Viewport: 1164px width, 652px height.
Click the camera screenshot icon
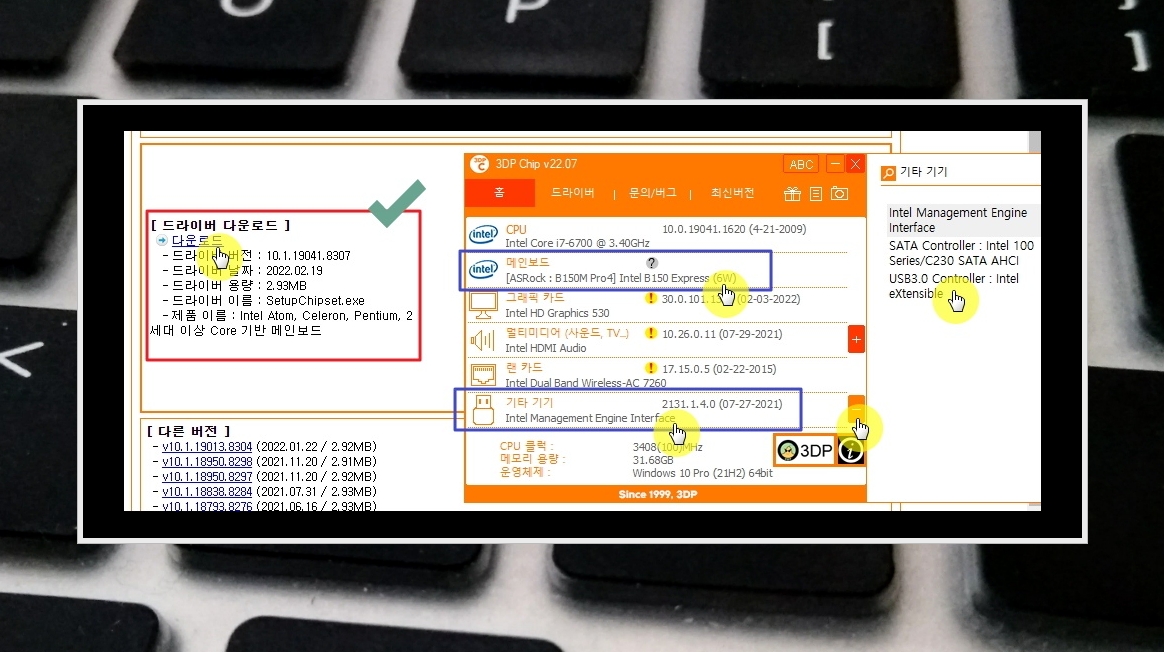pyautogui.click(x=840, y=194)
